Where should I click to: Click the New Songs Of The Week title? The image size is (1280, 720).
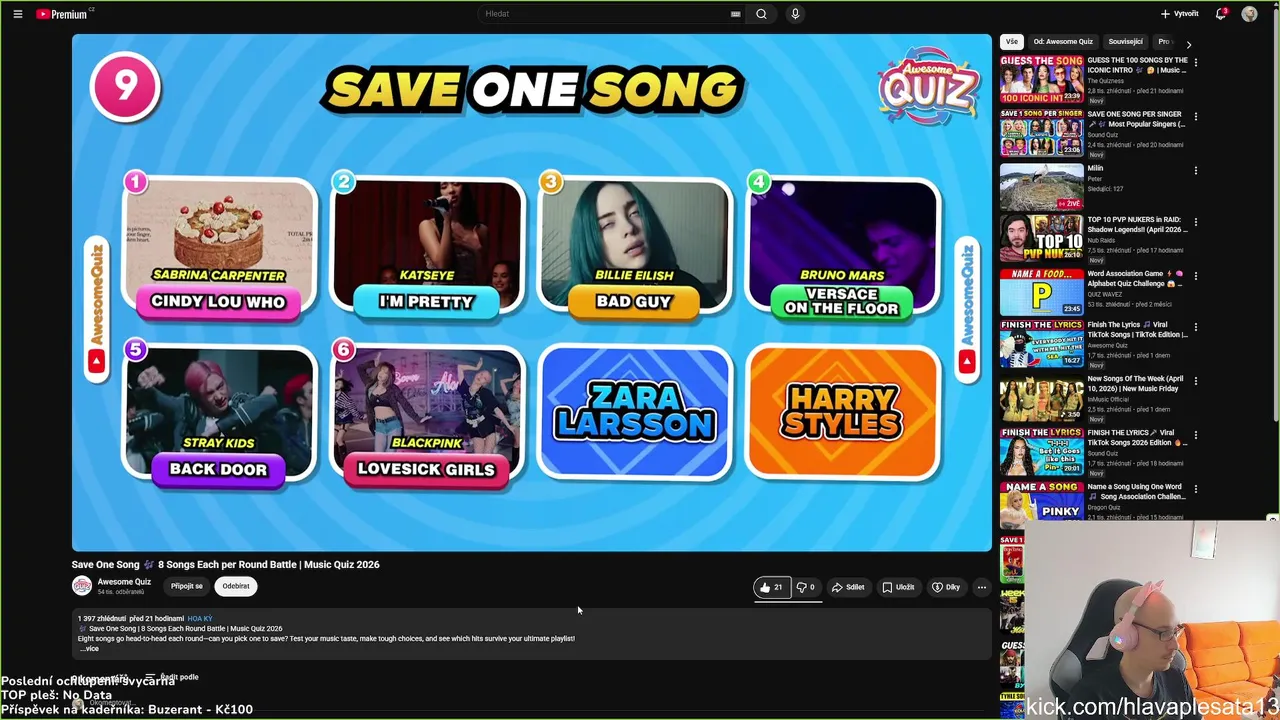[1136, 384]
